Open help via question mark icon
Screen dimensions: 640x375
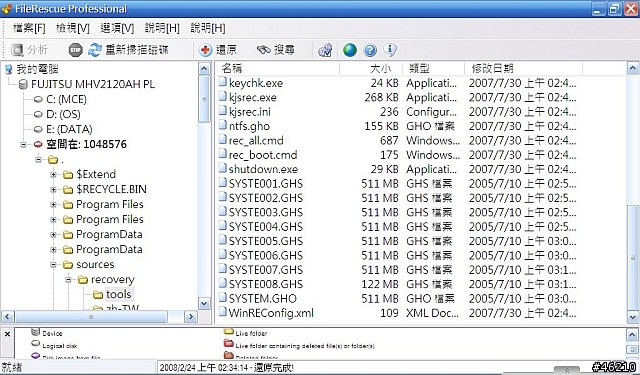(x=370, y=50)
